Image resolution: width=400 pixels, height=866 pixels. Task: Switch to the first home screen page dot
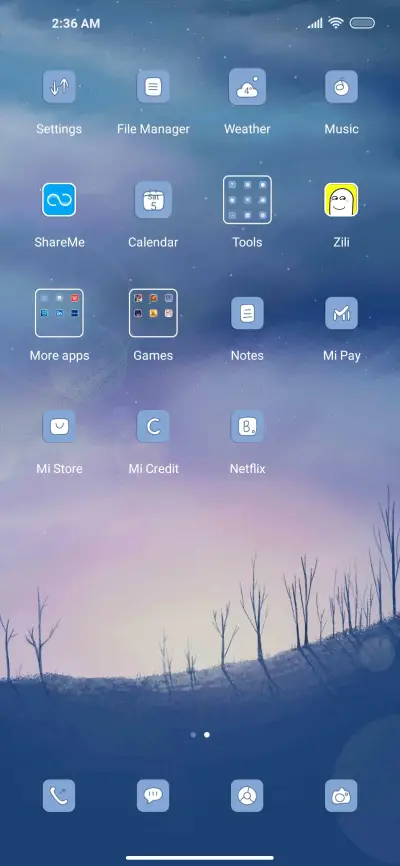193,735
